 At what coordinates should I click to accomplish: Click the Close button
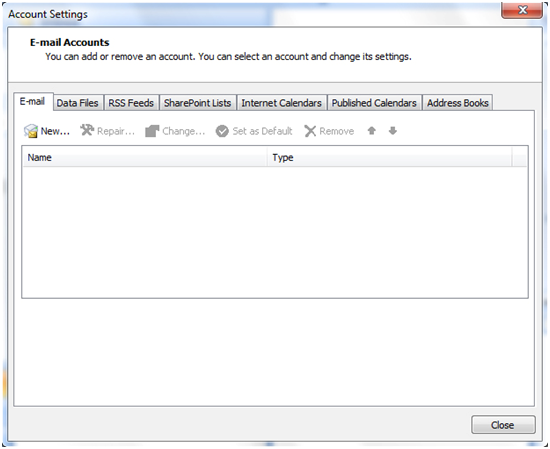[503, 425]
